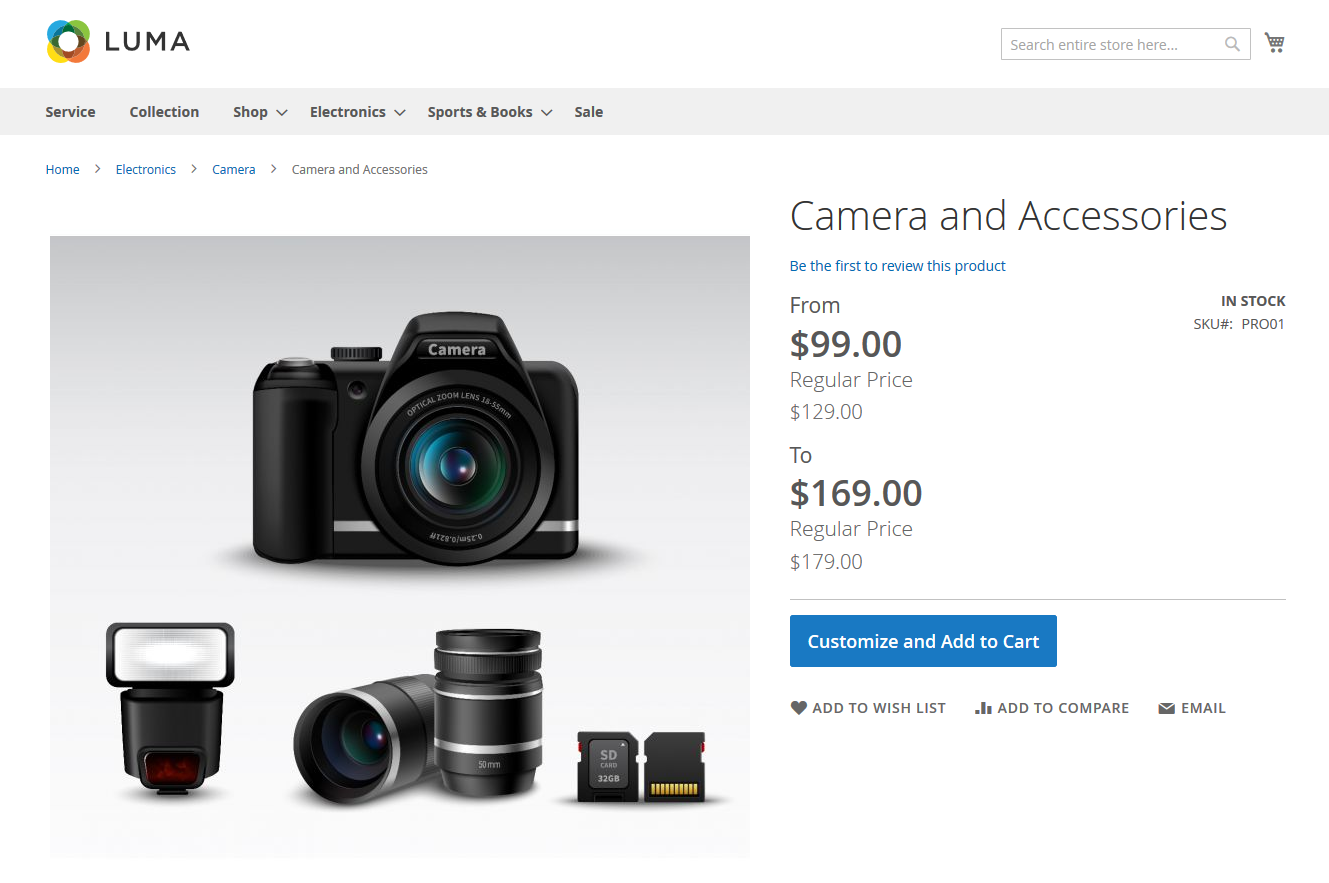
Task: Open the Shop dropdown chevron
Action: [x=280, y=112]
